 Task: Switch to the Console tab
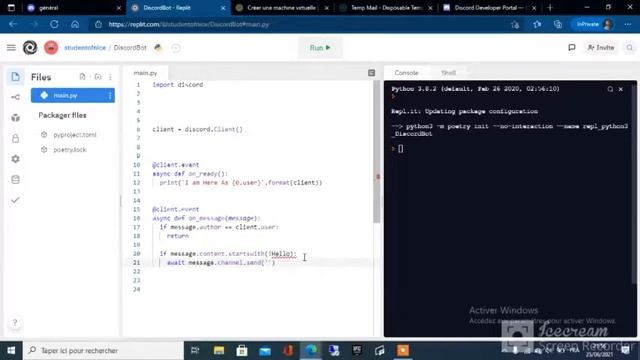[x=406, y=73]
